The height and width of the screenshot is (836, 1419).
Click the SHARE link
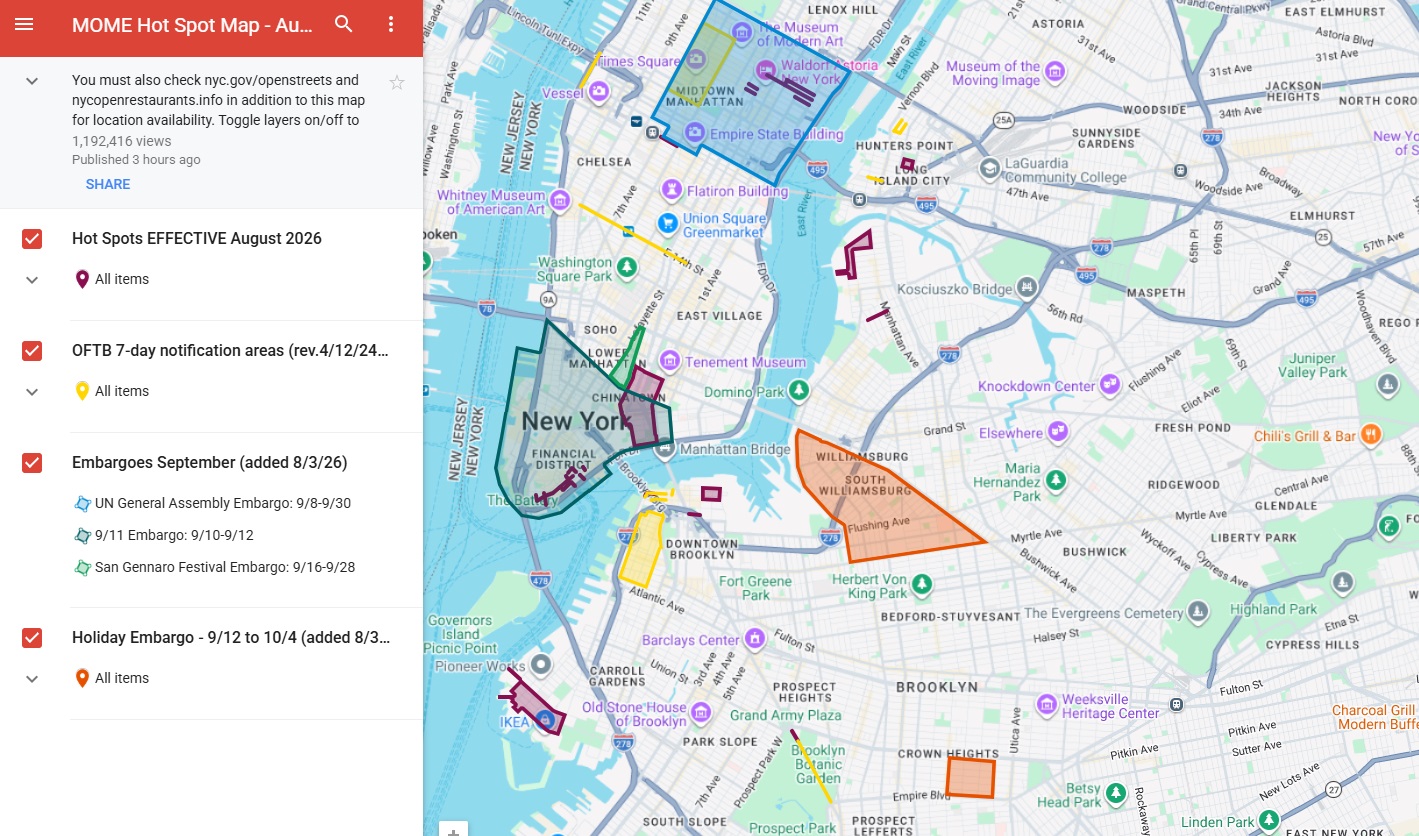(x=108, y=184)
